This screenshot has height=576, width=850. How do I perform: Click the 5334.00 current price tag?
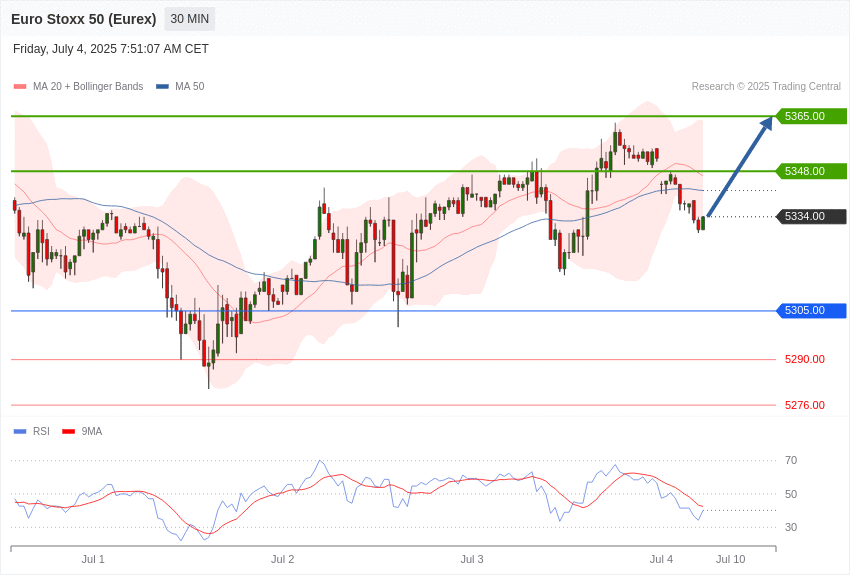(812, 216)
